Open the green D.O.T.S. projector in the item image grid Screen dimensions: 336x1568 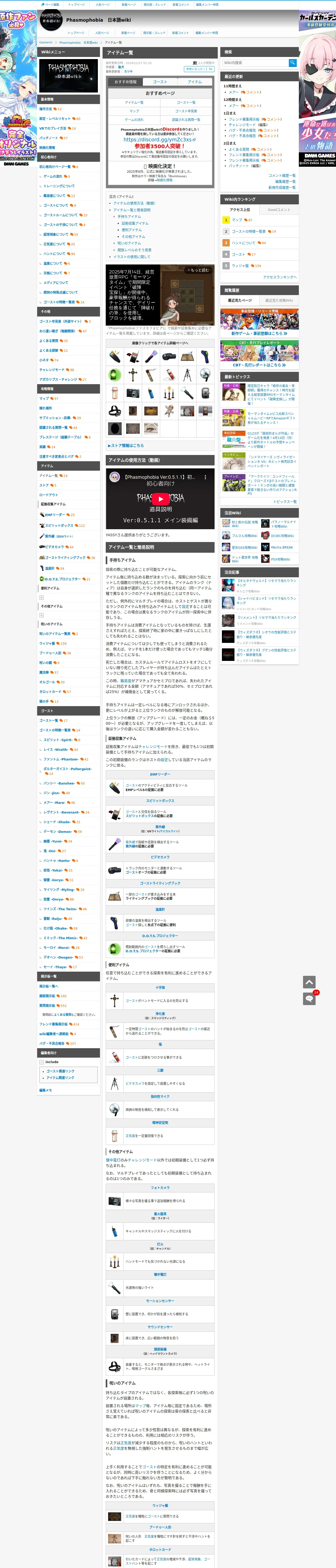coord(115,375)
